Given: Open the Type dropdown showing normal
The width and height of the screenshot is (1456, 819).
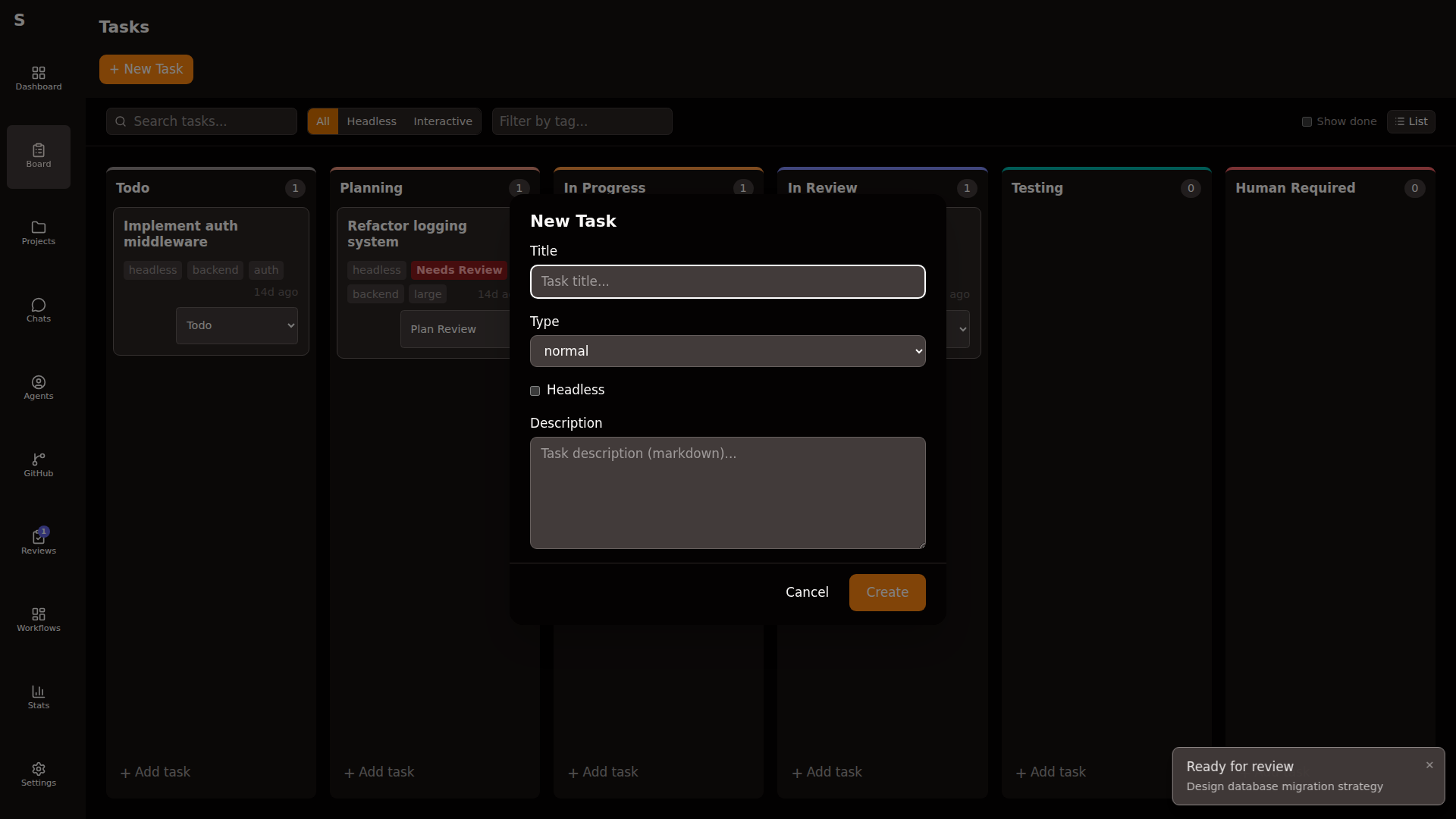Looking at the screenshot, I should pos(727,350).
